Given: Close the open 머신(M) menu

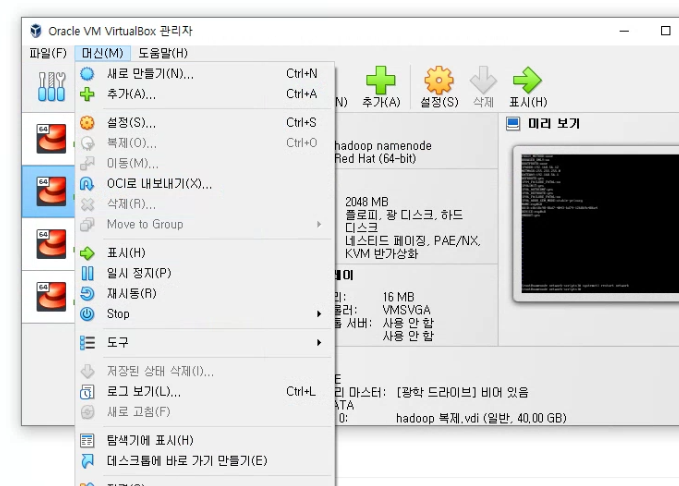Looking at the screenshot, I should coord(103,53).
